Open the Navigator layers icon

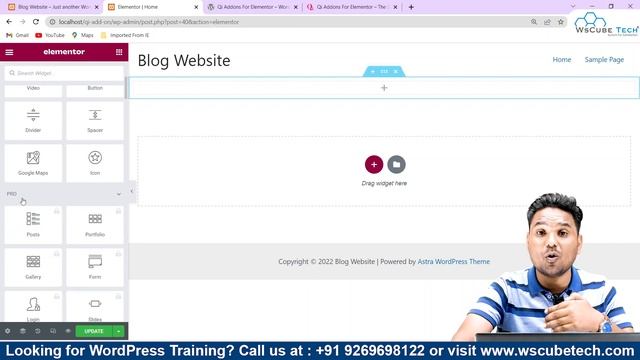23,331
